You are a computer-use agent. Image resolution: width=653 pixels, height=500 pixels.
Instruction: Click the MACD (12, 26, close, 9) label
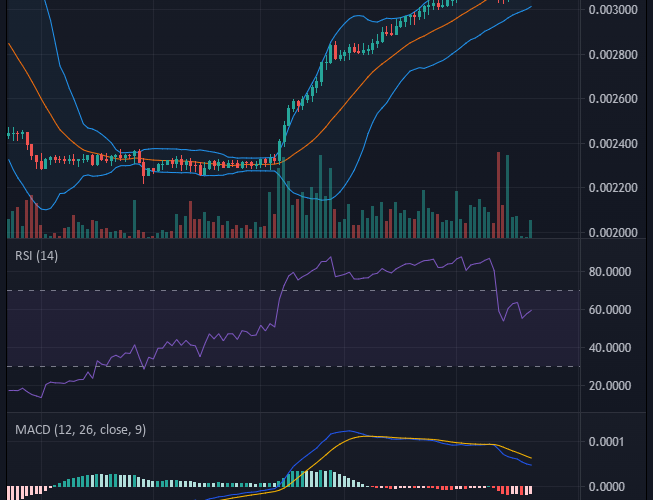(80, 430)
